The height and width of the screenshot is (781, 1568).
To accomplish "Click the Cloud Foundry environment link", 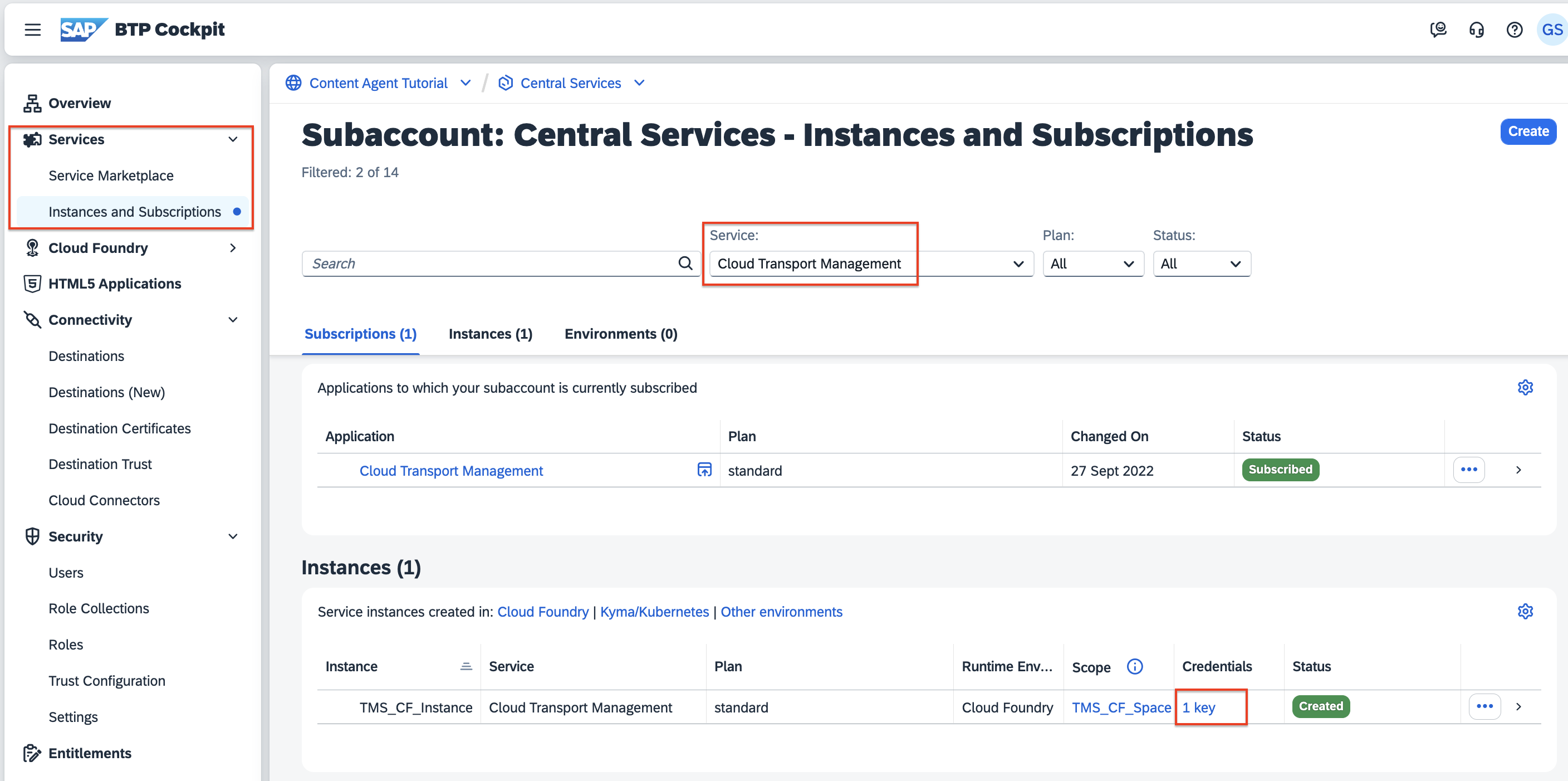I will (543, 612).
